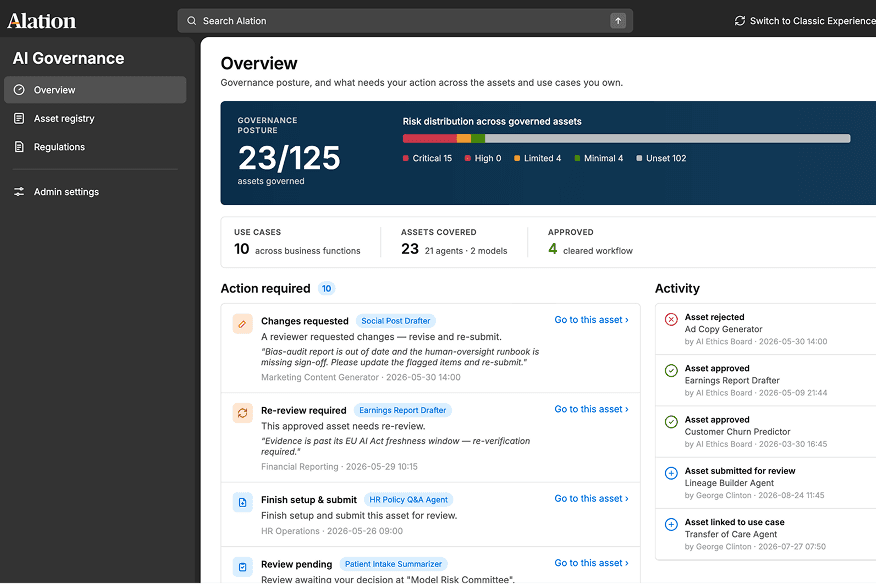This screenshot has height=584, width=876.
Task: Click the orange Limited segment of risk bar
Action: 464,139
